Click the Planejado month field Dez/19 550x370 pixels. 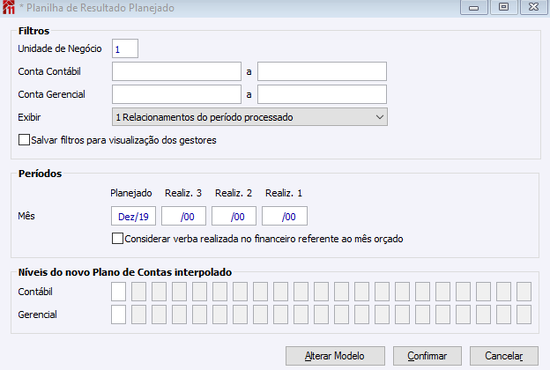tap(134, 216)
